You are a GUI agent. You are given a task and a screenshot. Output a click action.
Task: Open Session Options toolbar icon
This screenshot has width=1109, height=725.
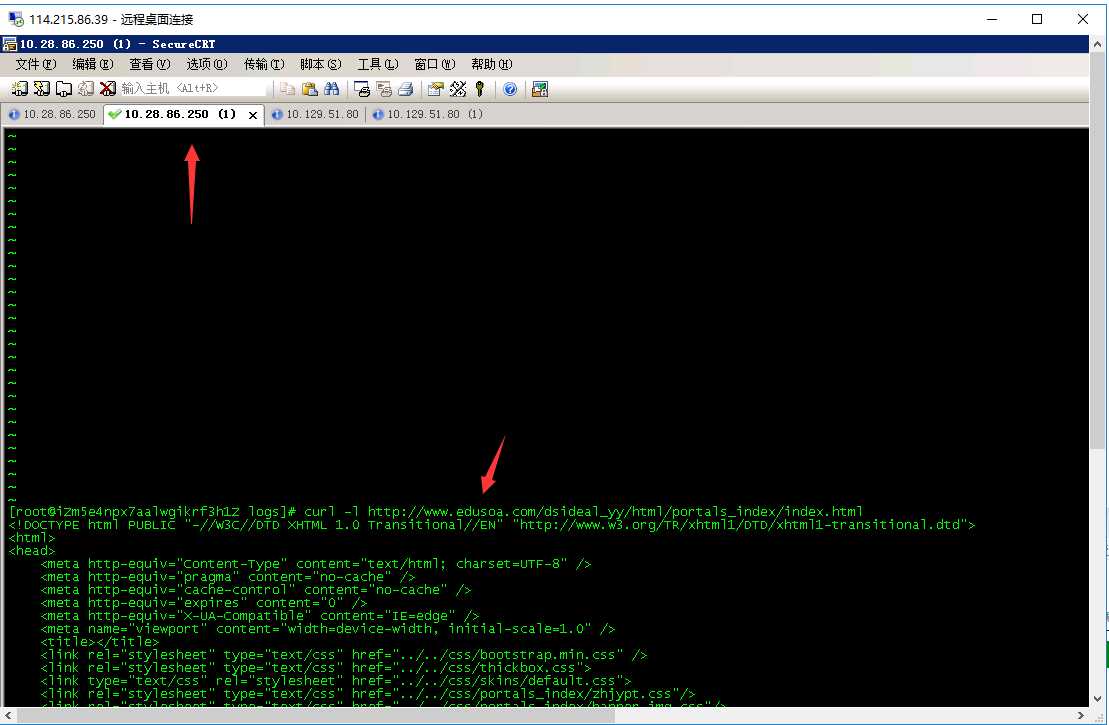[x=436, y=88]
